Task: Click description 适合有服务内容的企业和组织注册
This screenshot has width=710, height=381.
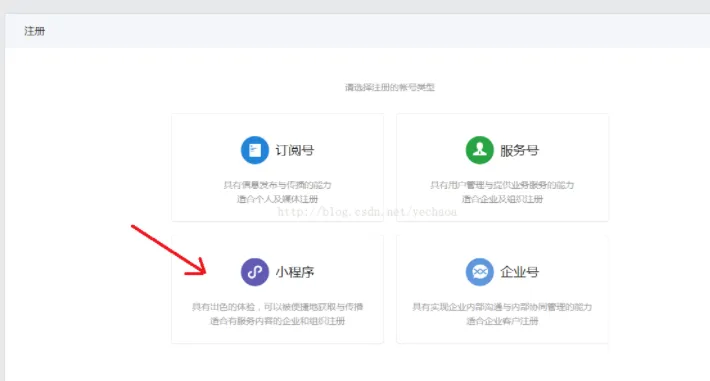Action: pos(278,321)
